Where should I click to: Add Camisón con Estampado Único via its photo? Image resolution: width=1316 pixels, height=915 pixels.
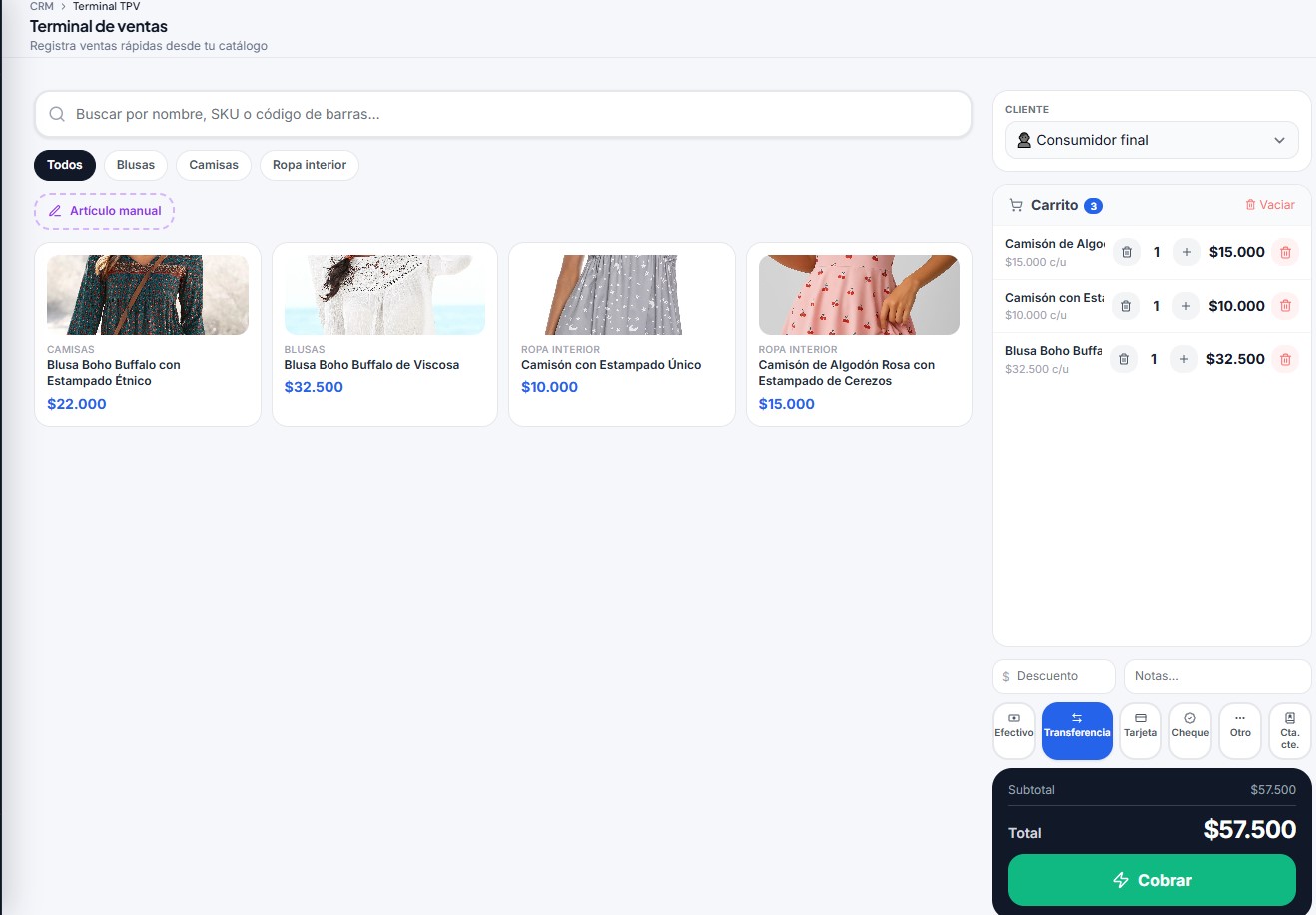[x=622, y=295]
